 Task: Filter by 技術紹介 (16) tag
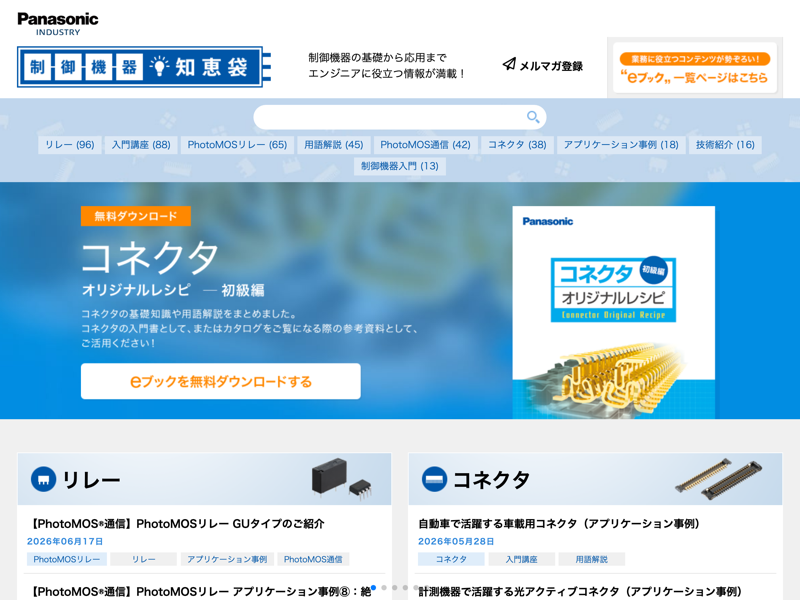725,145
